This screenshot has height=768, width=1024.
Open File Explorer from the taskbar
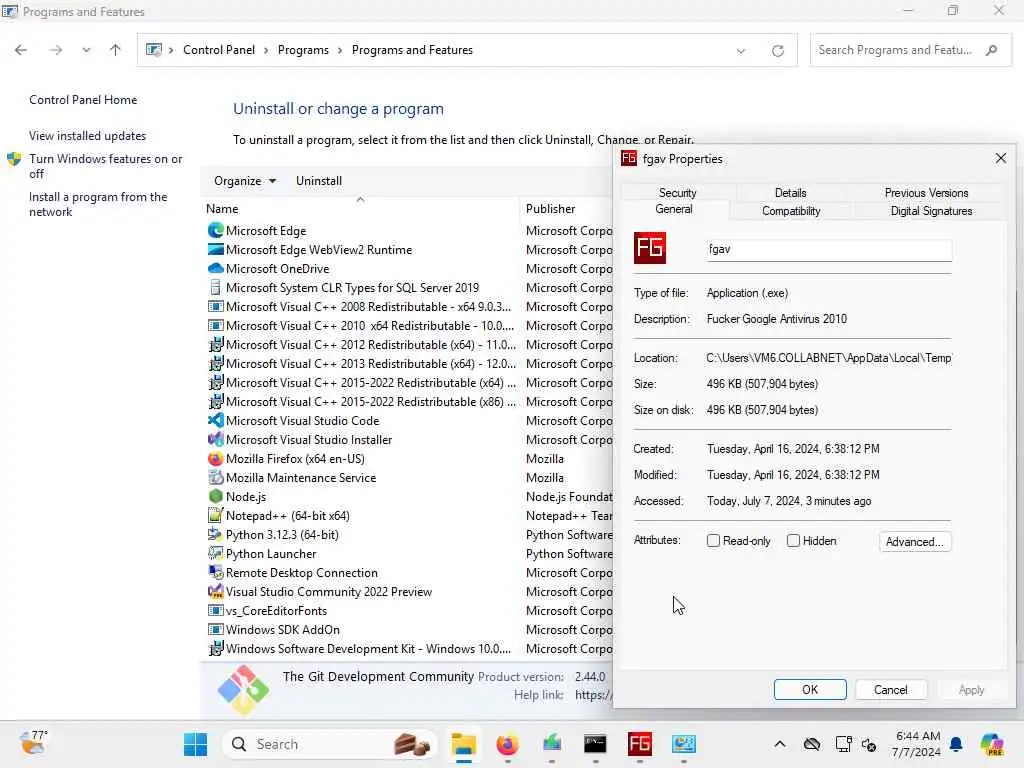pos(464,744)
